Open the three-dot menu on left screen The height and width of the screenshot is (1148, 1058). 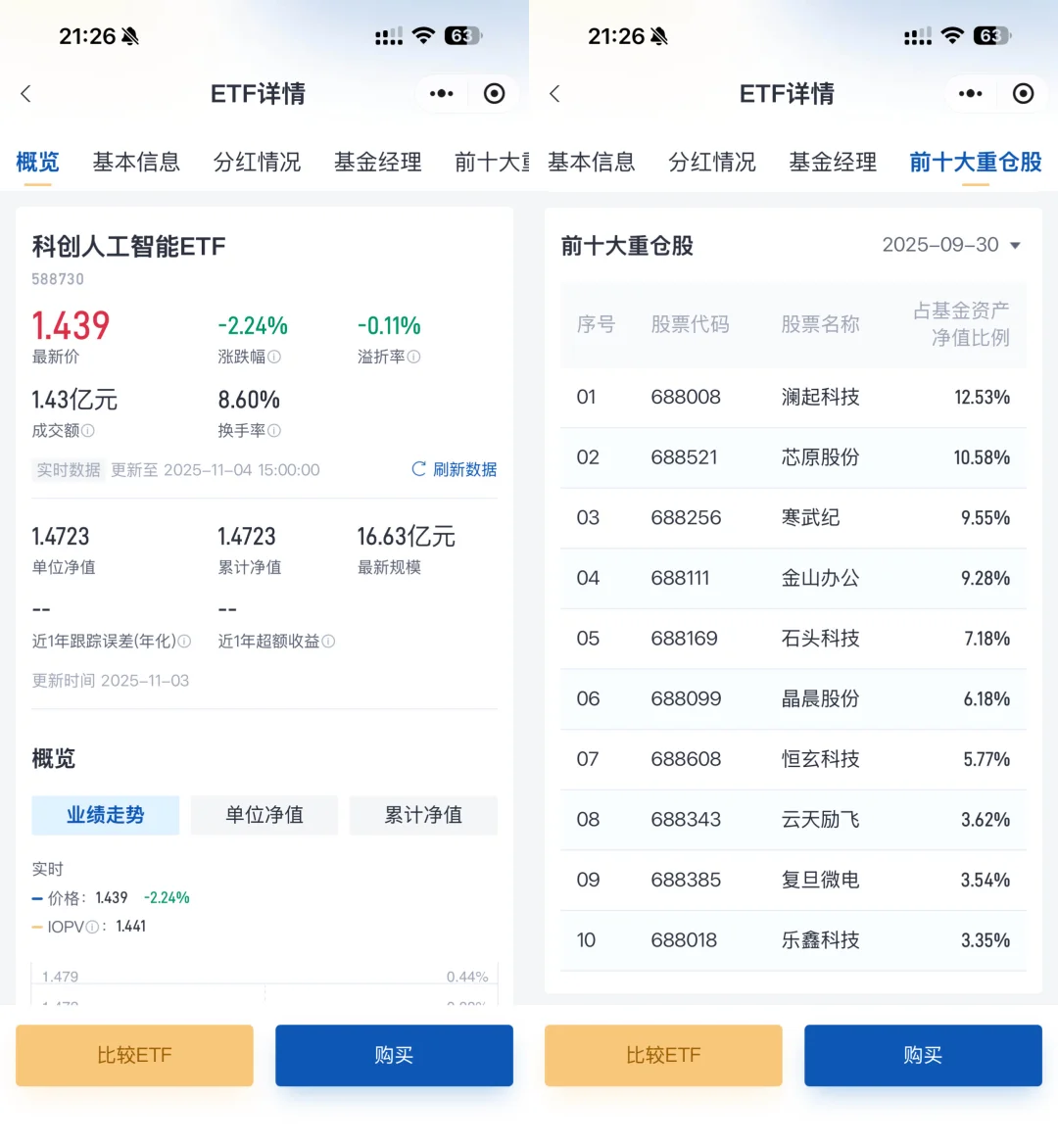[442, 94]
